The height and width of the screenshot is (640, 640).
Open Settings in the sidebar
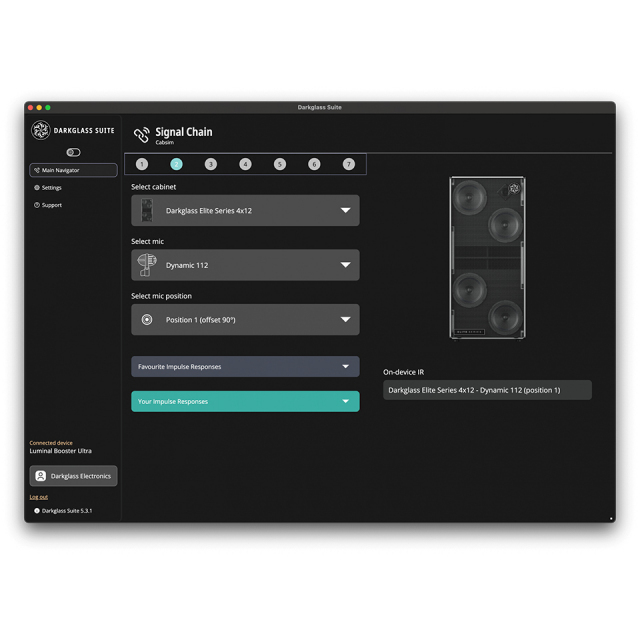click(48, 188)
